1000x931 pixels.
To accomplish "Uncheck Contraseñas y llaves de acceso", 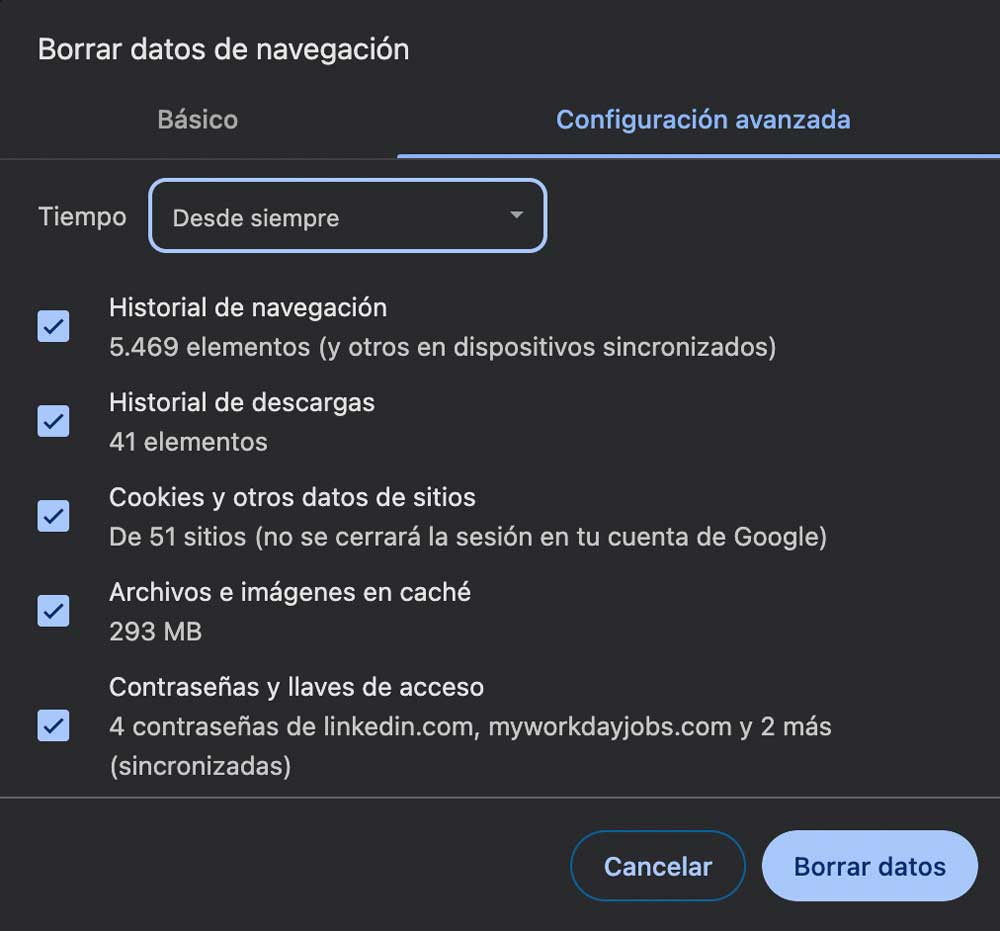I will pos(52,726).
